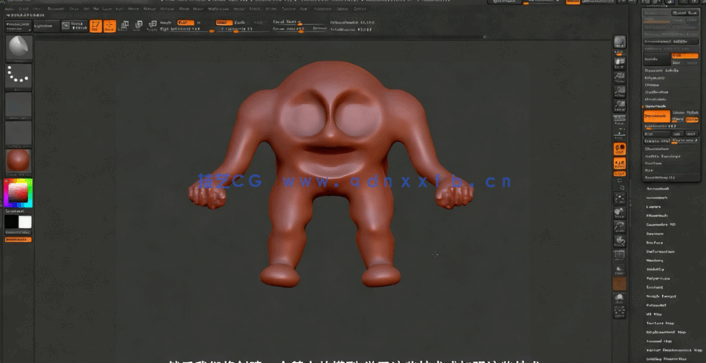Click the Frame icon in right shelf
This screenshot has height=363, width=706.
(x=620, y=199)
